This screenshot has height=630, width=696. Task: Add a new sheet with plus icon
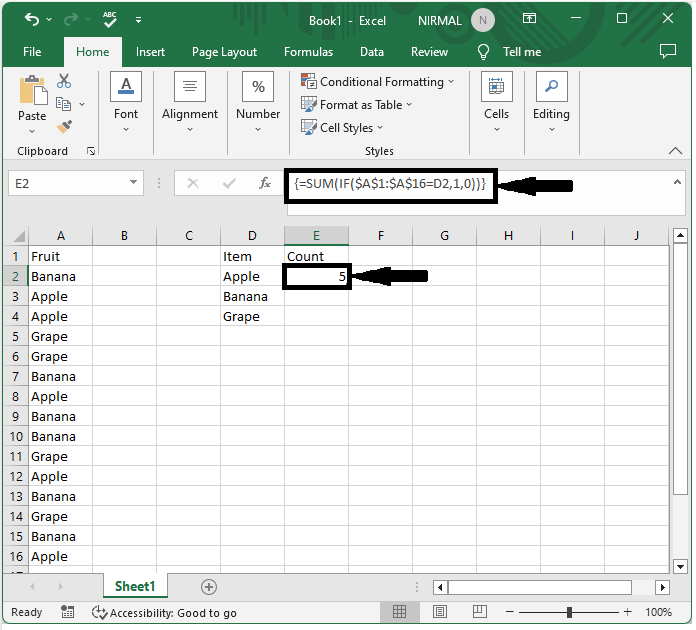coord(209,587)
